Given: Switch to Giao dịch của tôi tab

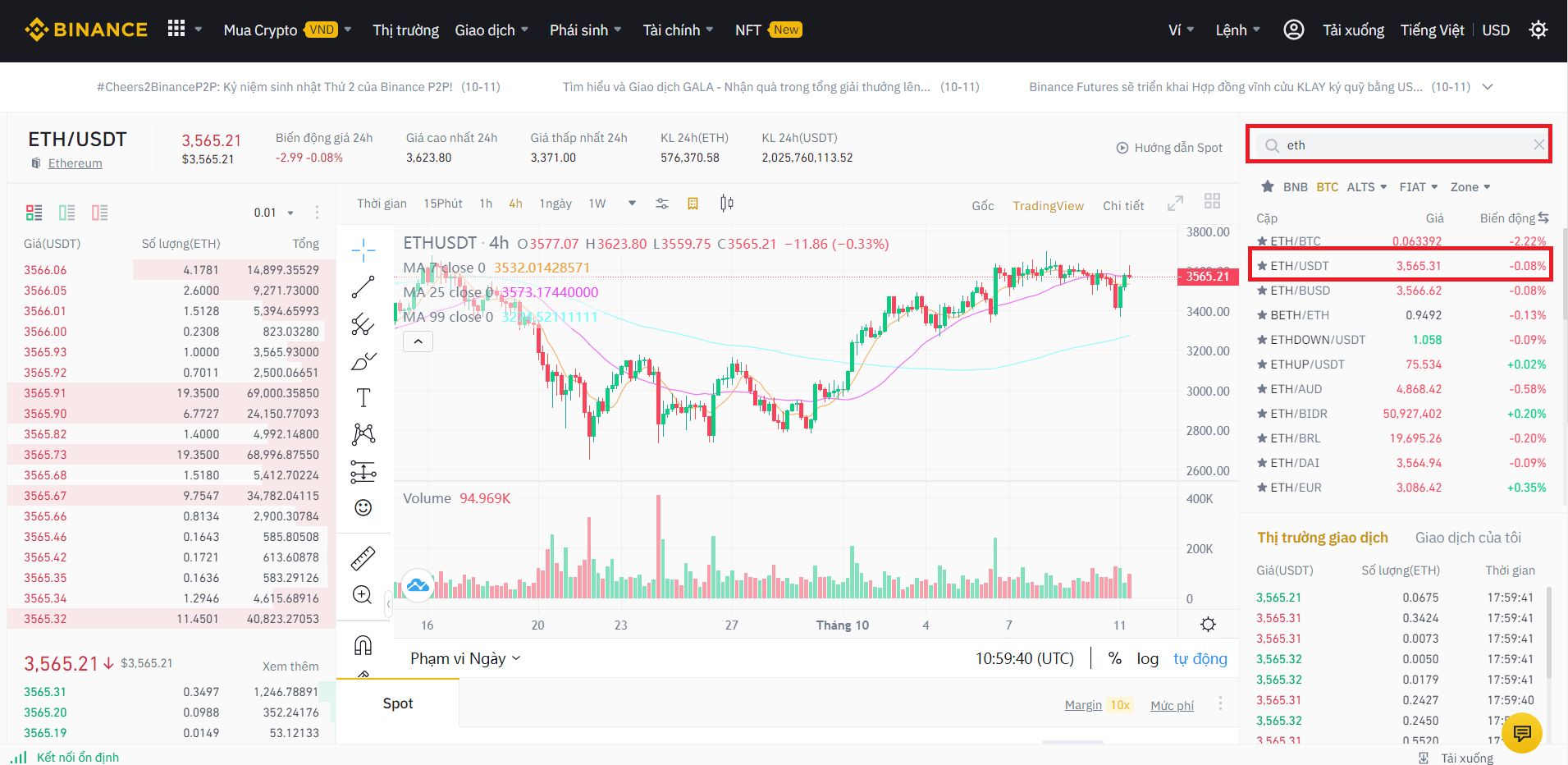Looking at the screenshot, I should pos(1468,538).
